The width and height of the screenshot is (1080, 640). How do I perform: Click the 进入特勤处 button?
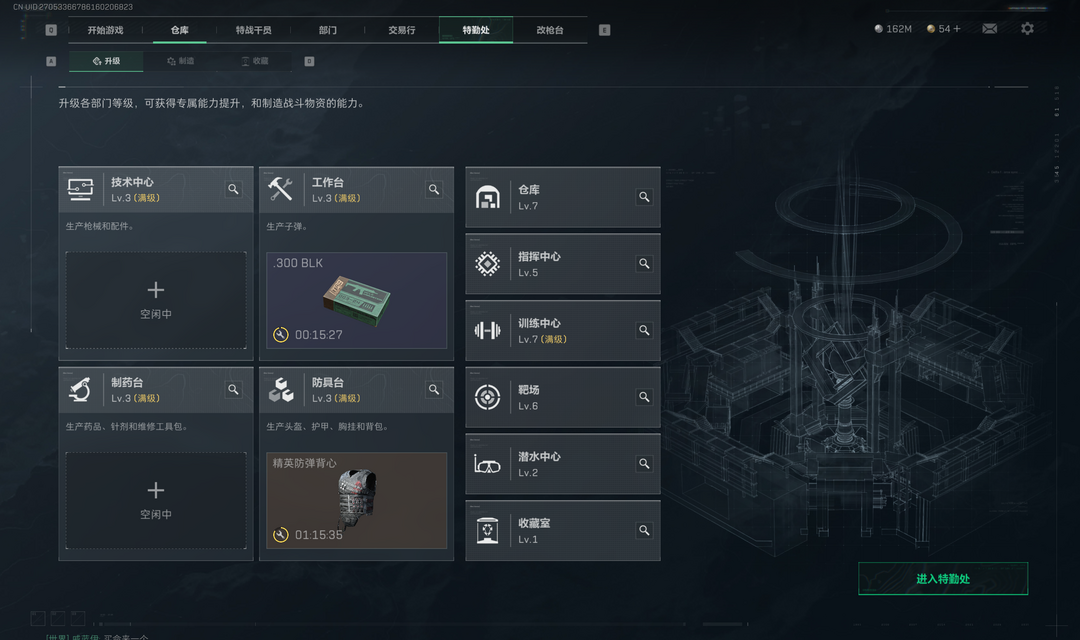pos(943,579)
